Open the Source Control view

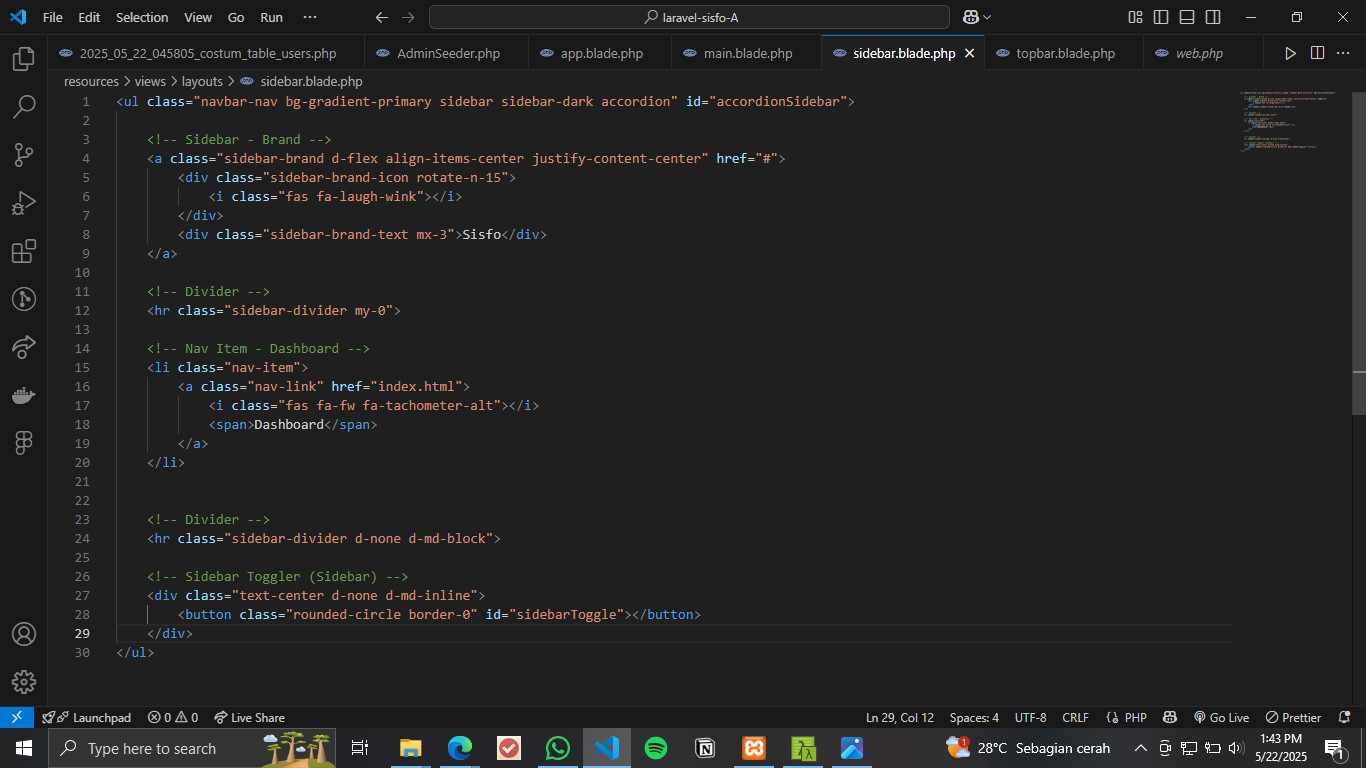[24, 155]
